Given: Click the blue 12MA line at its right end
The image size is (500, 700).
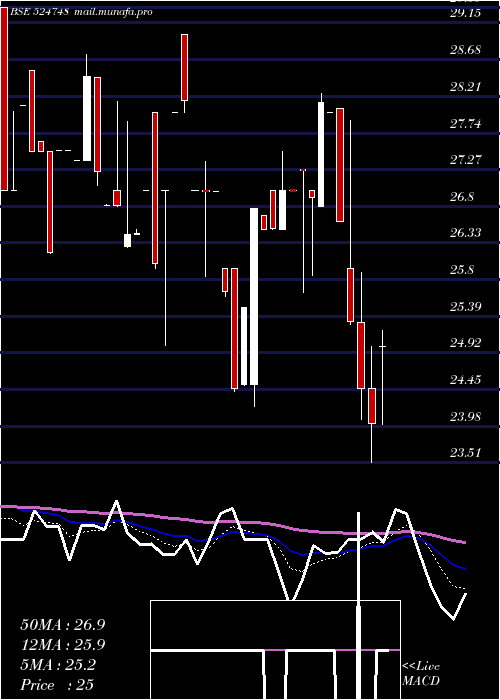Looking at the screenshot, I should [x=463, y=568].
